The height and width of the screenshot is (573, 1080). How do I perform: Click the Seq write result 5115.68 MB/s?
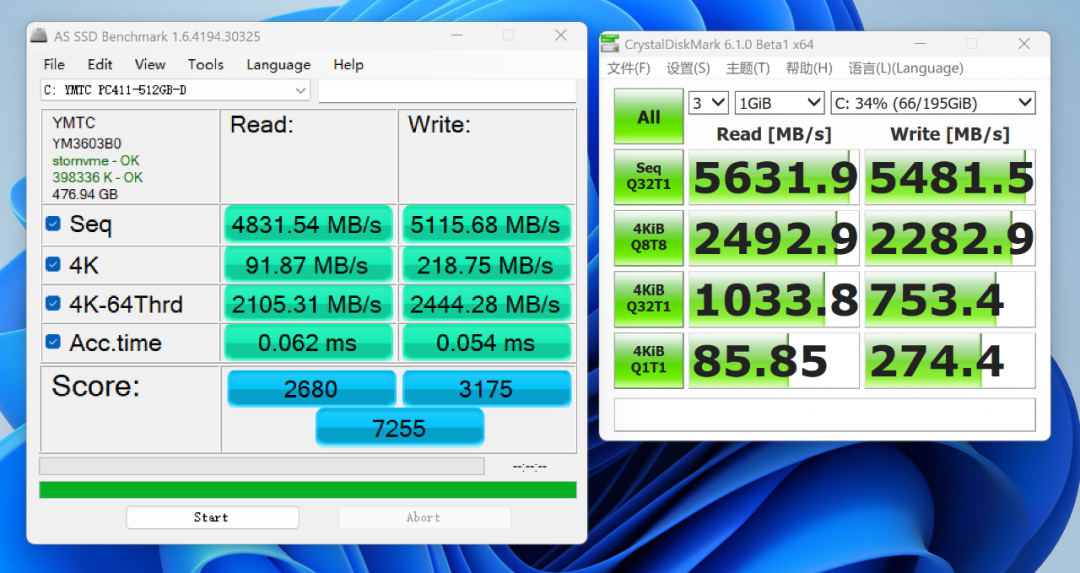[486, 225]
